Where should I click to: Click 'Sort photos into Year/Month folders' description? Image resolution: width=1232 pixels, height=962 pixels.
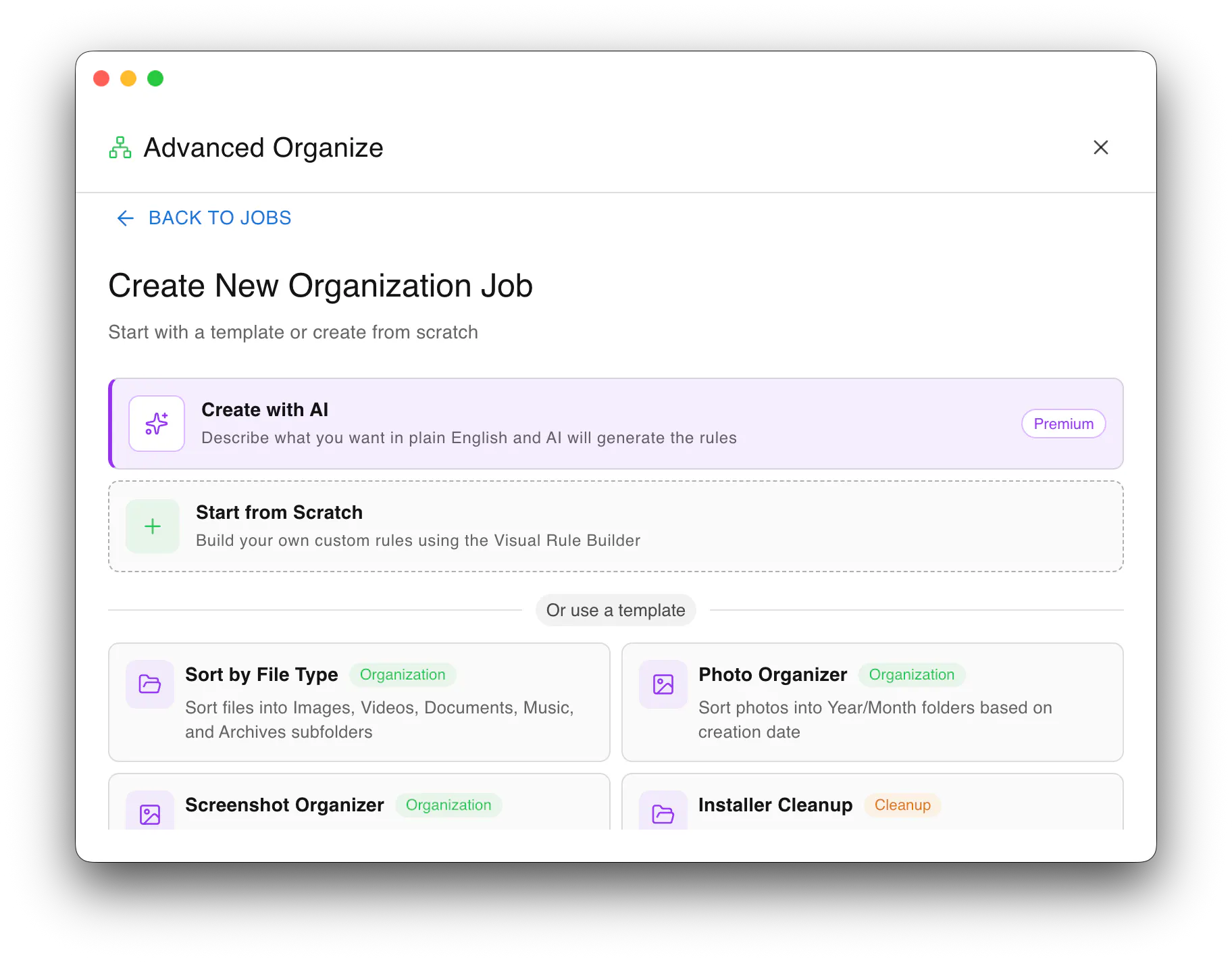point(875,719)
